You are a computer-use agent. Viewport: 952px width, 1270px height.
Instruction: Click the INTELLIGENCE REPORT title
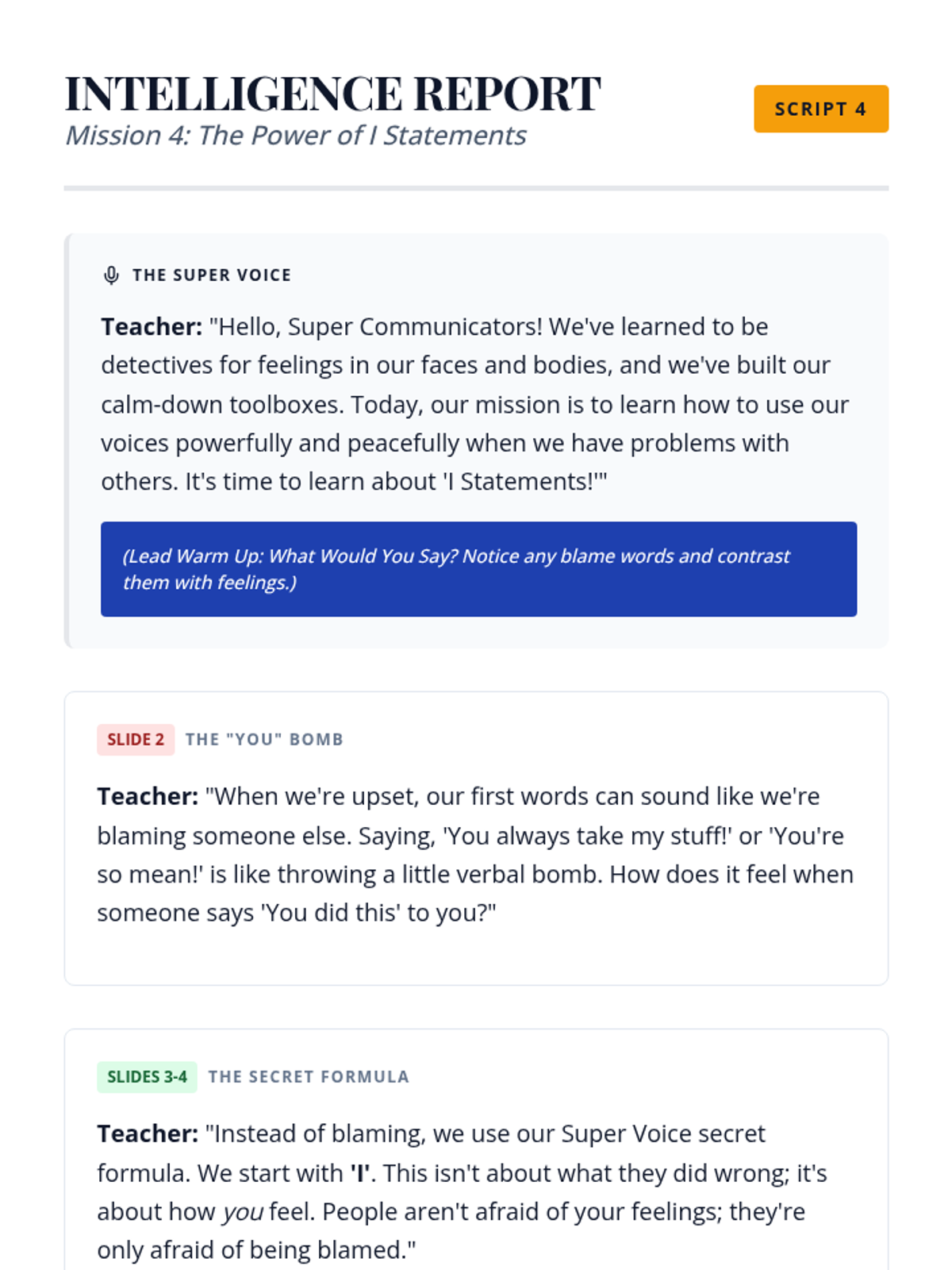point(332,94)
